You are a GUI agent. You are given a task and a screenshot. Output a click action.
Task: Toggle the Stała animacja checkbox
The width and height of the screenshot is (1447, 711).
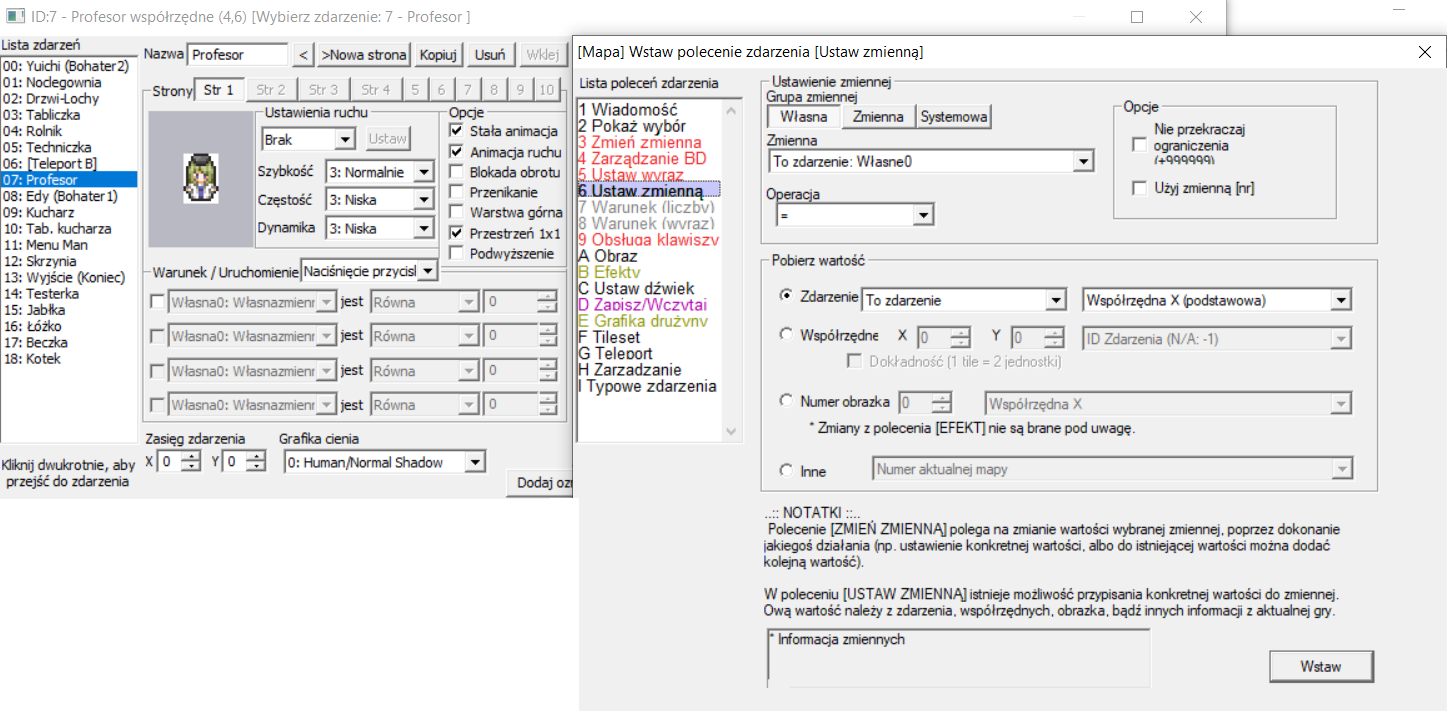(456, 131)
